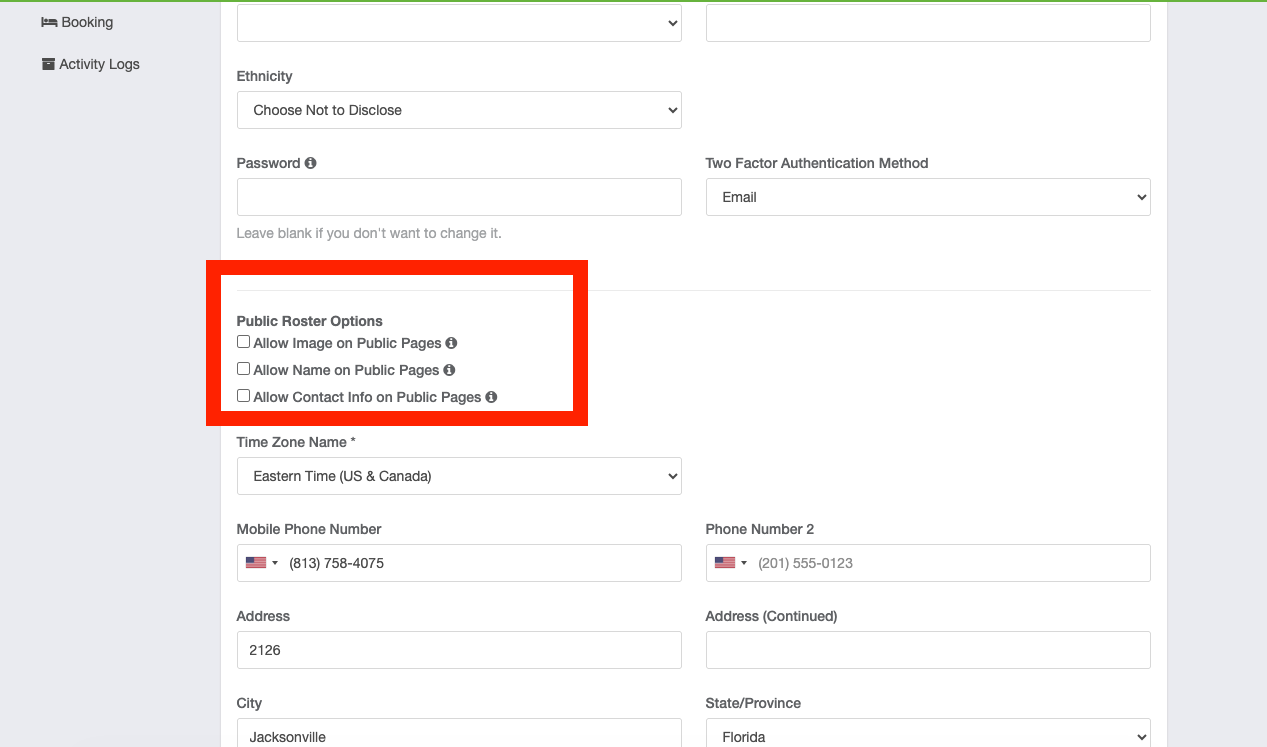Click the US flag in Mobile Phone Number

point(256,563)
